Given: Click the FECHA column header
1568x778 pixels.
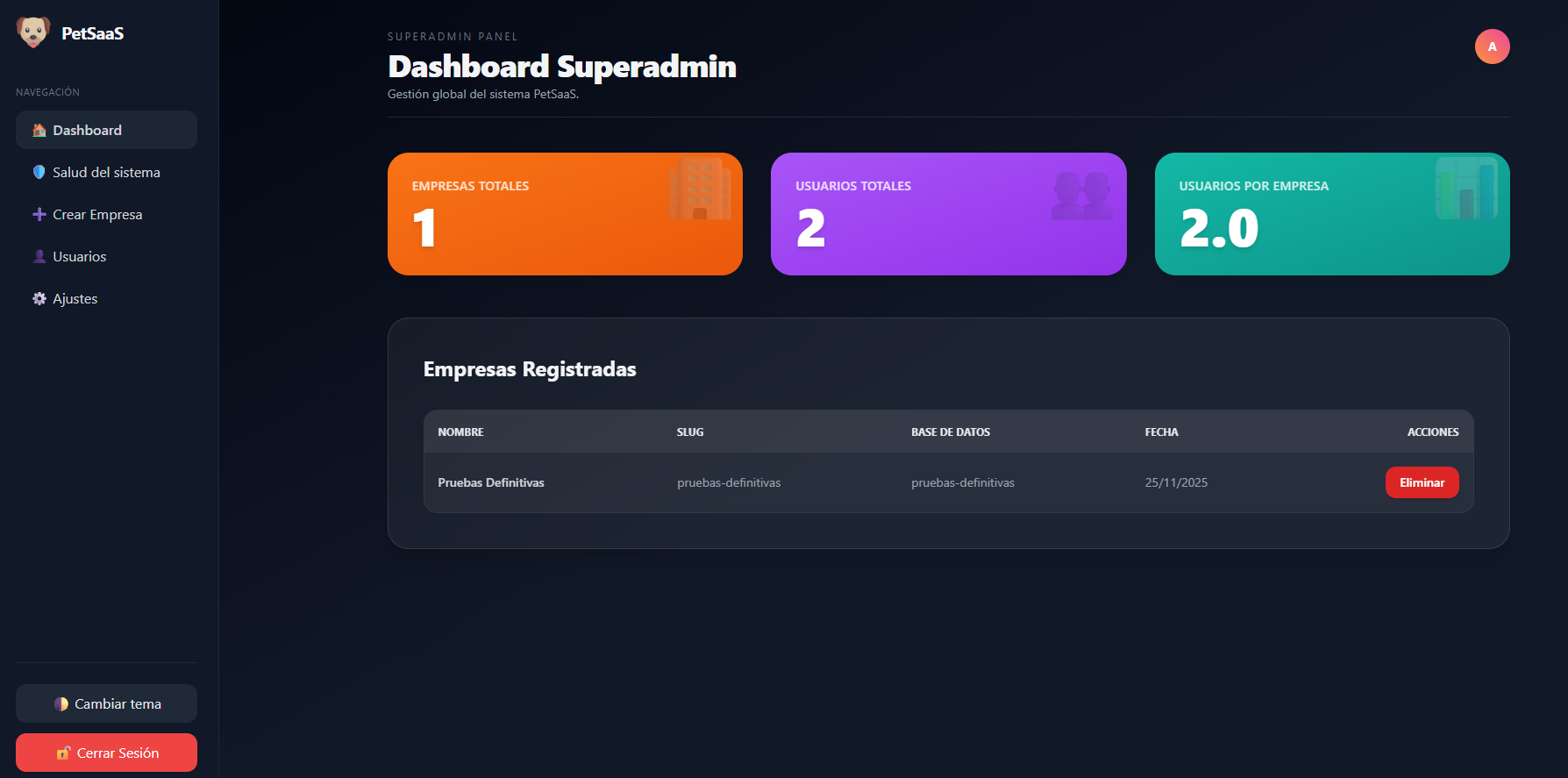Looking at the screenshot, I should 1161,432.
